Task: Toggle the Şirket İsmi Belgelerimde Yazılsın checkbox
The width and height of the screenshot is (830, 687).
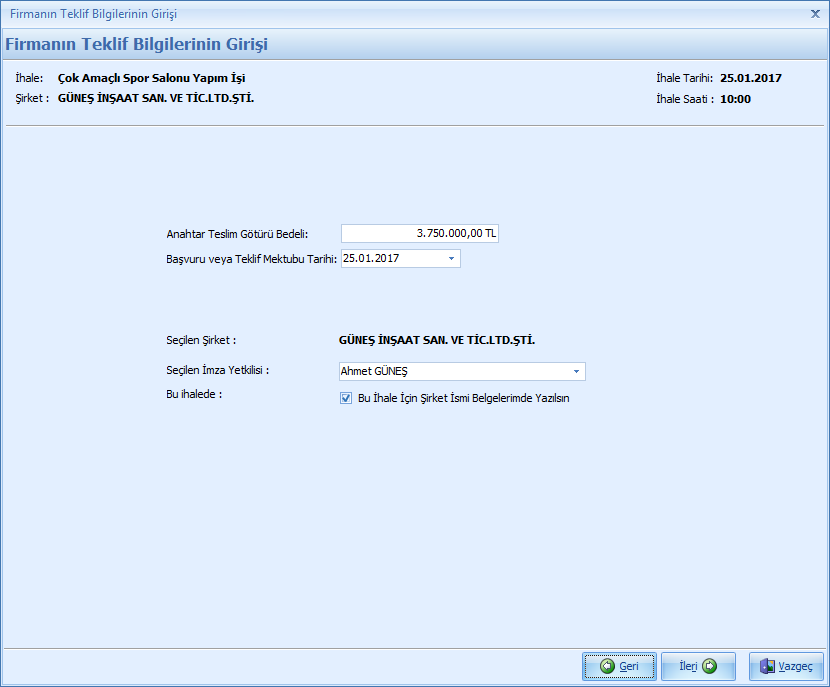Action: [x=346, y=397]
